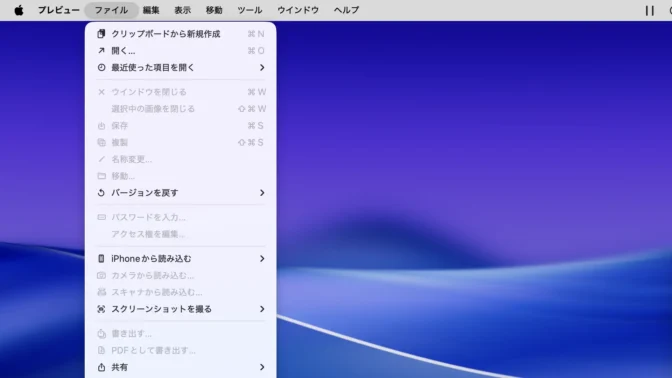Click the document icon beside PDFとして書き出す…

101,350
